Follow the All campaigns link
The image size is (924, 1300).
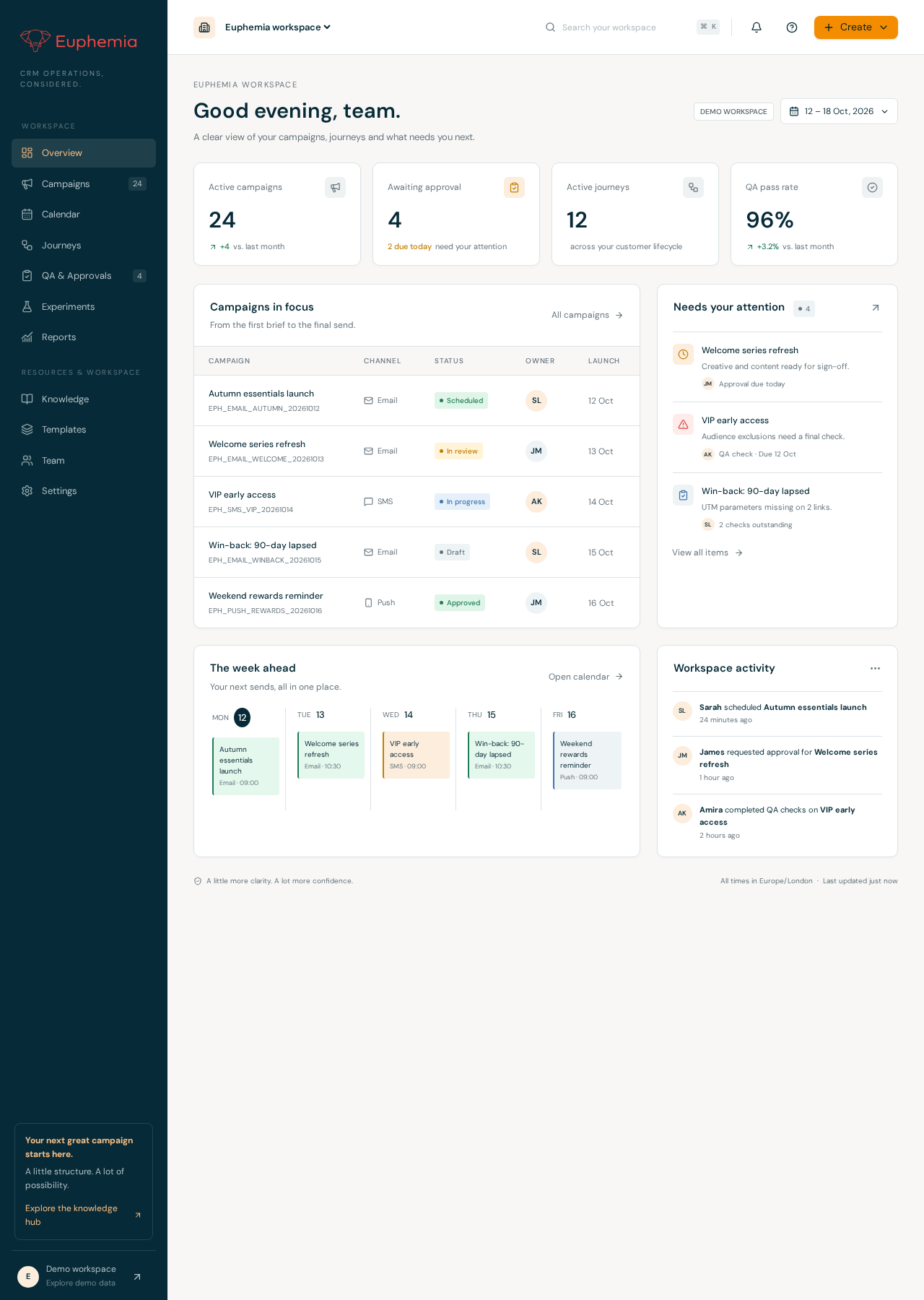587,315
